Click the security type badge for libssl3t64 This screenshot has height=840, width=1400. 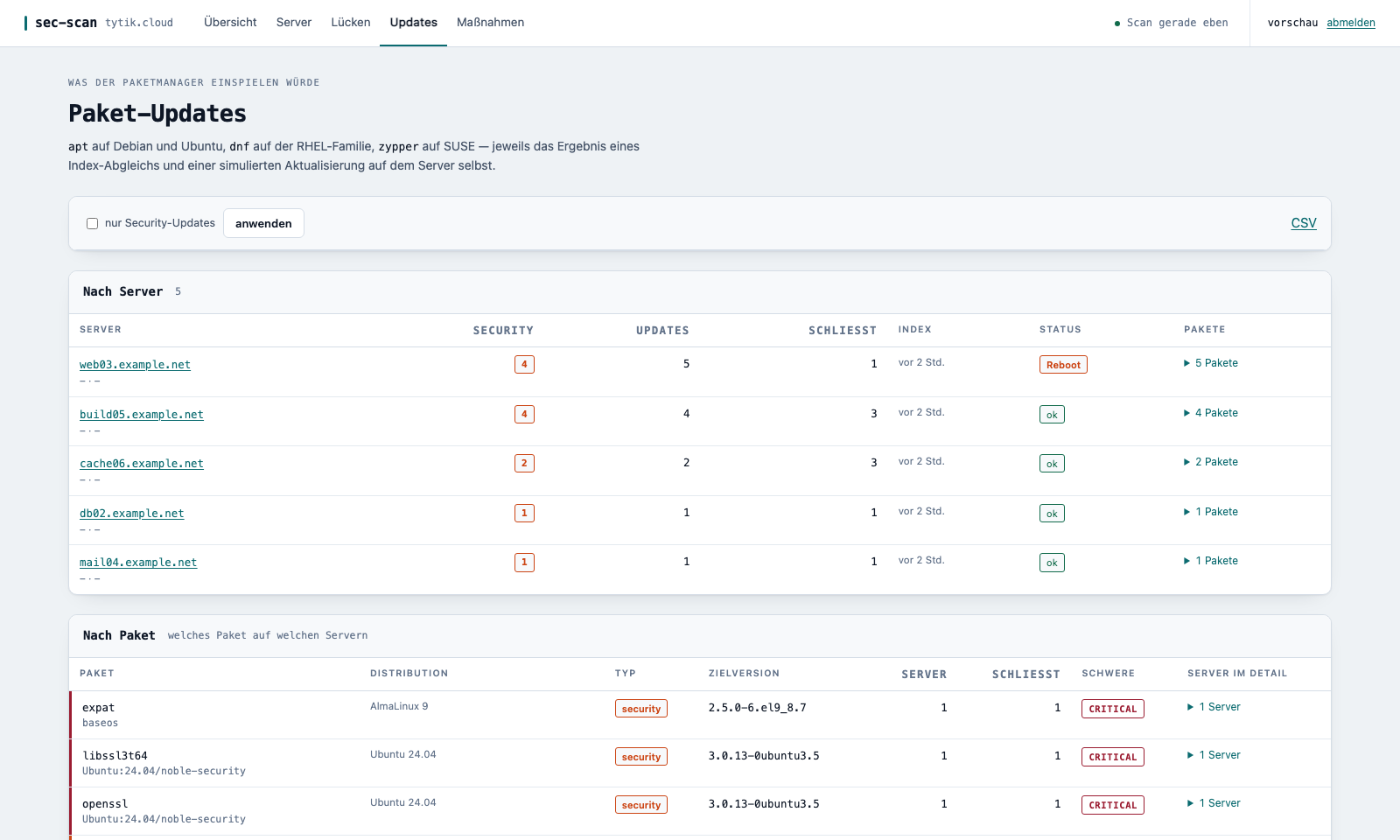click(641, 757)
